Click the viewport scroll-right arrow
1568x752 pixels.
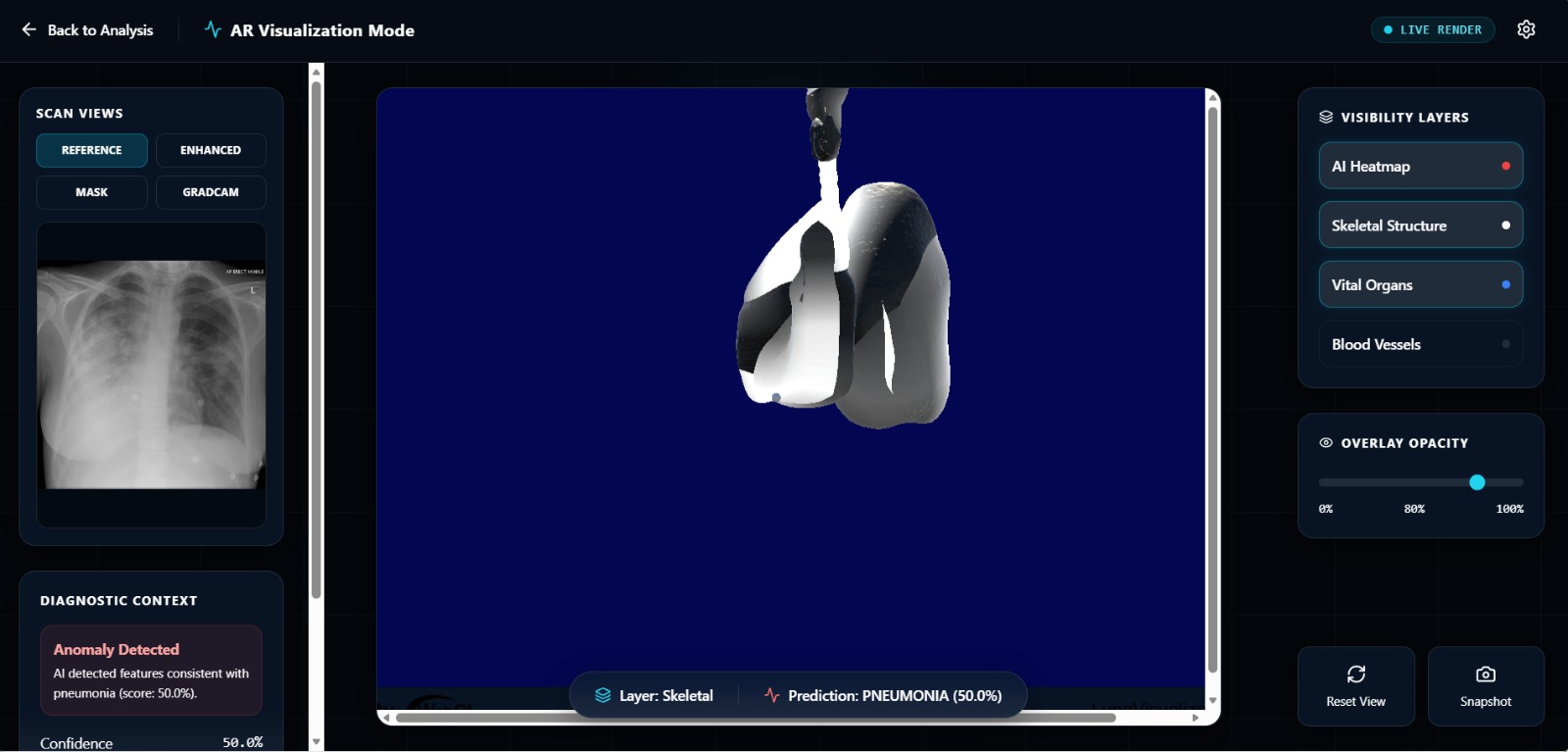tap(1196, 718)
